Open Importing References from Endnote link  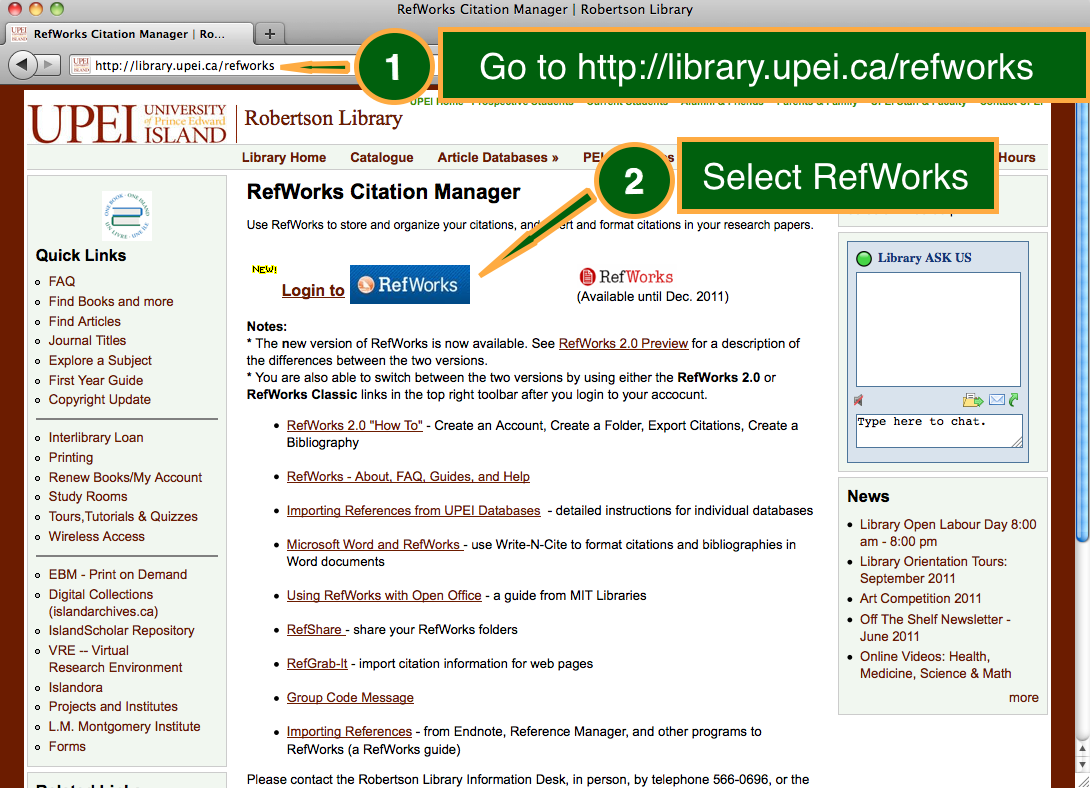pyautogui.click(x=349, y=732)
